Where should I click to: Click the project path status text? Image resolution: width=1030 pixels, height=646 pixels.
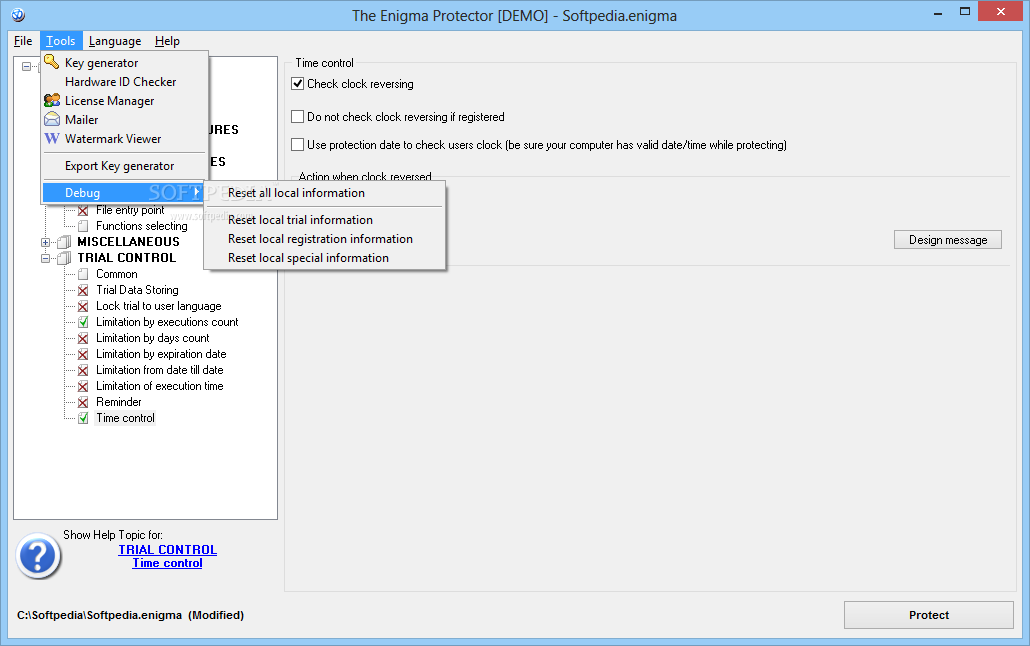(130, 615)
